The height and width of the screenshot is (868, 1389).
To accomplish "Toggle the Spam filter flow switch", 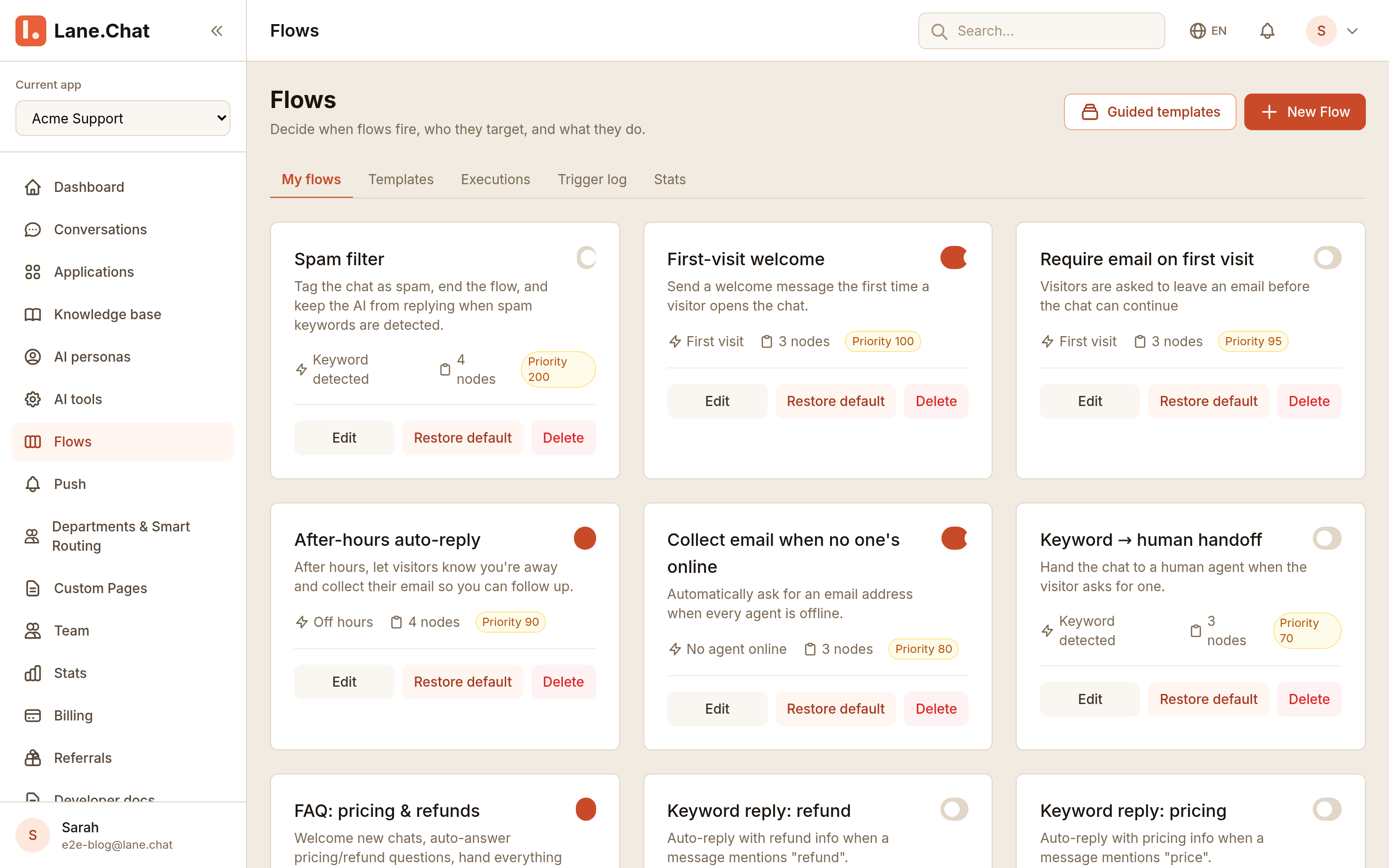I will click(586, 258).
